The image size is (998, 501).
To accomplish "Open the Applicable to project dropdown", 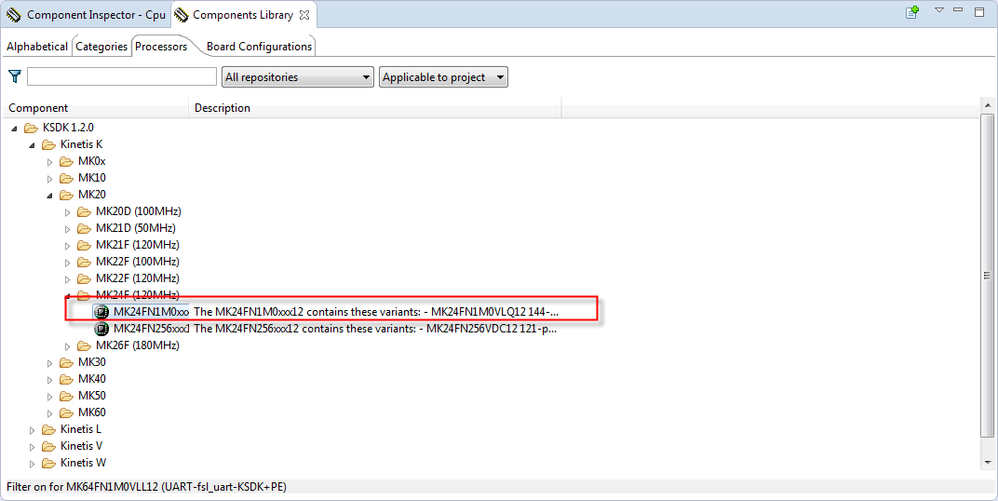I will [443, 77].
